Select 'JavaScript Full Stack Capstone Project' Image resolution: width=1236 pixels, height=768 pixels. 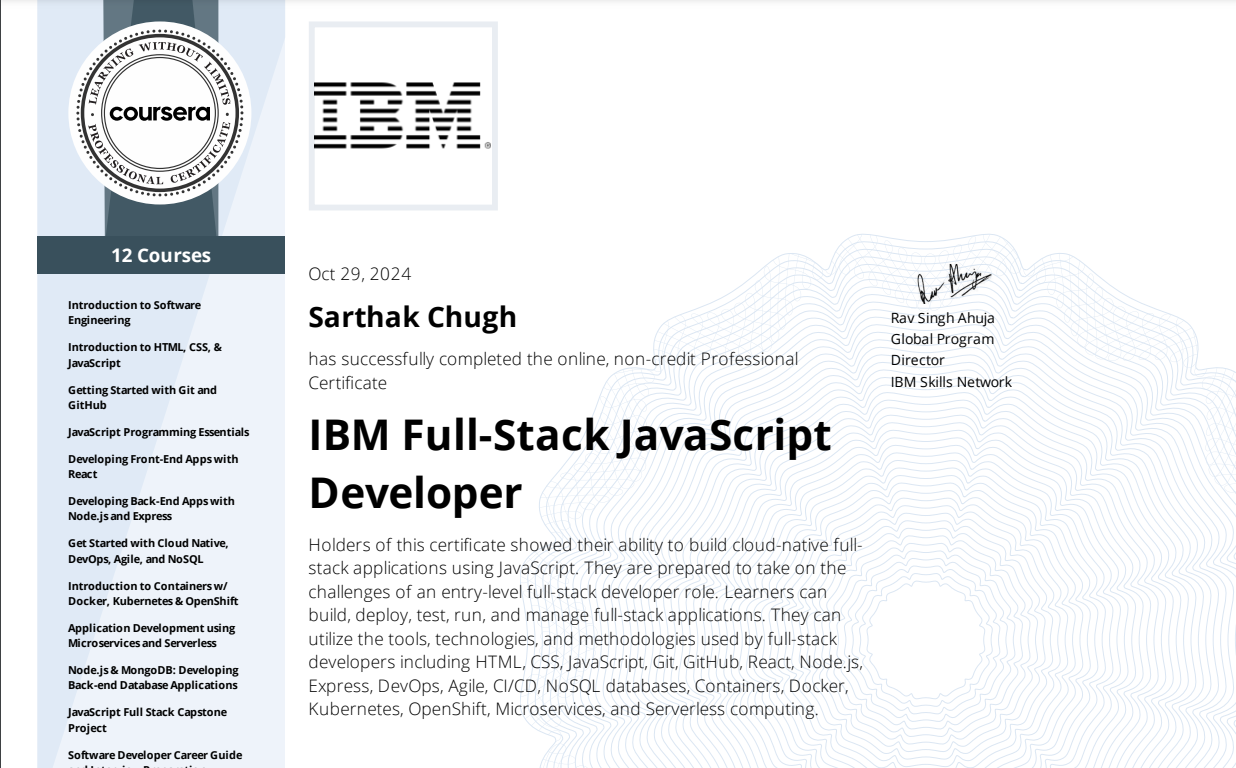[x=147, y=720]
